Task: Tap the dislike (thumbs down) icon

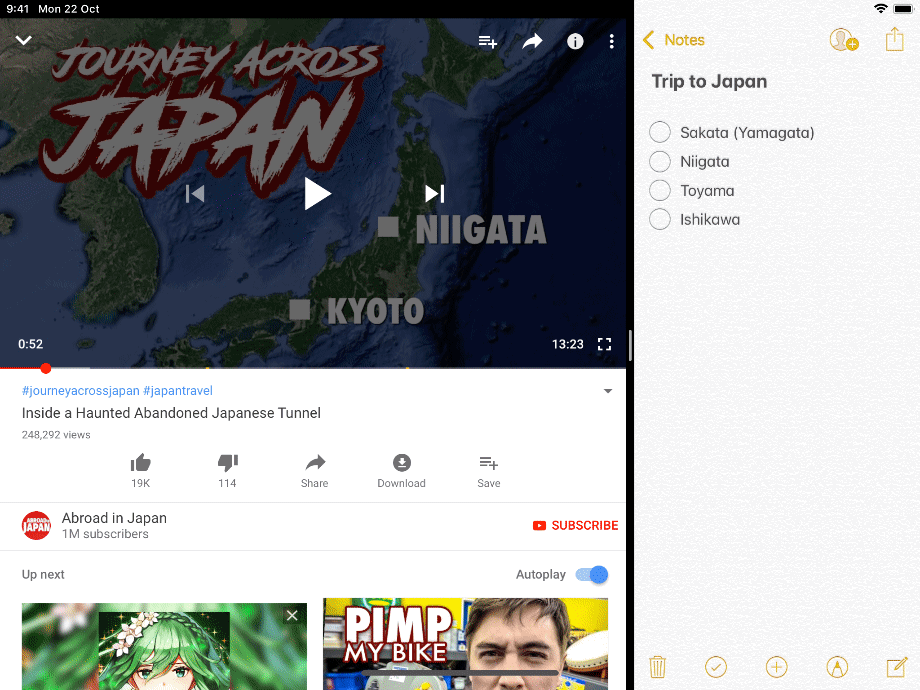Action: 227,463
